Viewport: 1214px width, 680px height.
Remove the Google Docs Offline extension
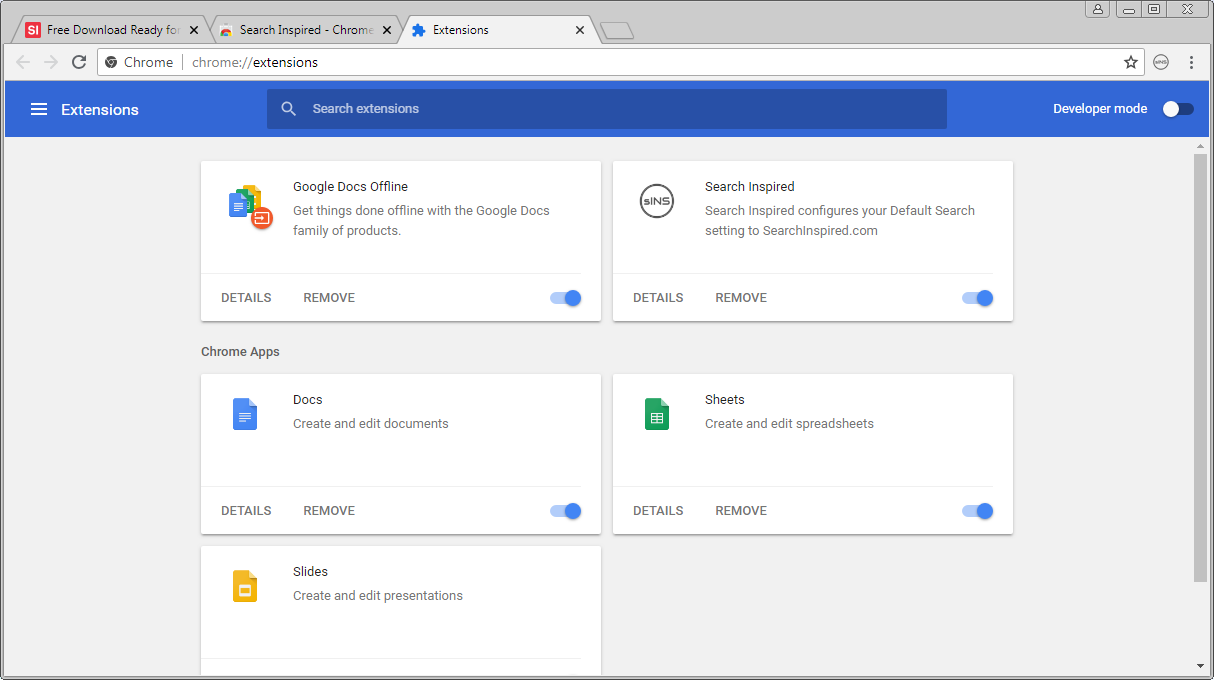pyautogui.click(x=329, y=298)
